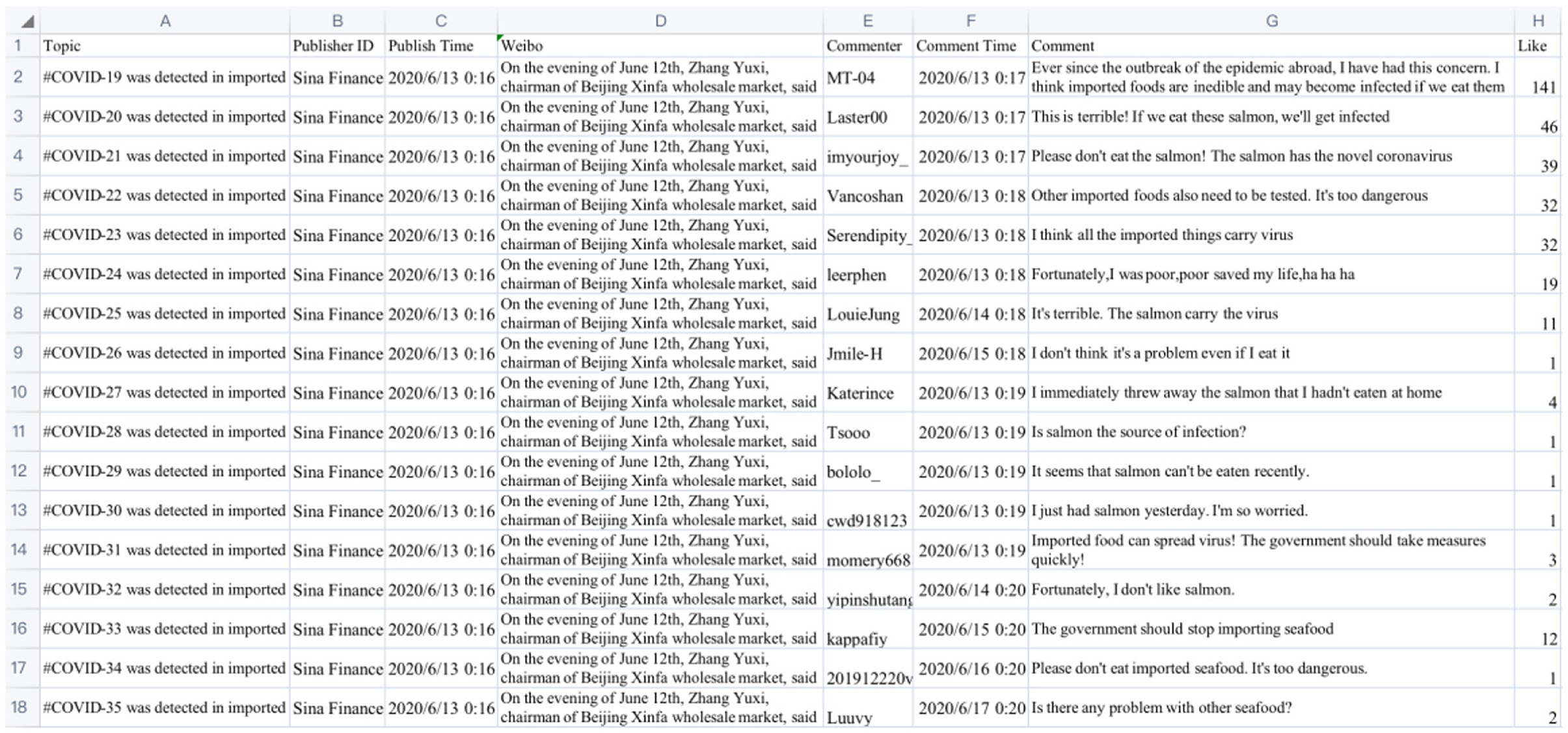Image resolution: width=1568 pixels, height=733 pixels.
Task: Click the Publisher ID header cell
Action: (x=337, y=46)
